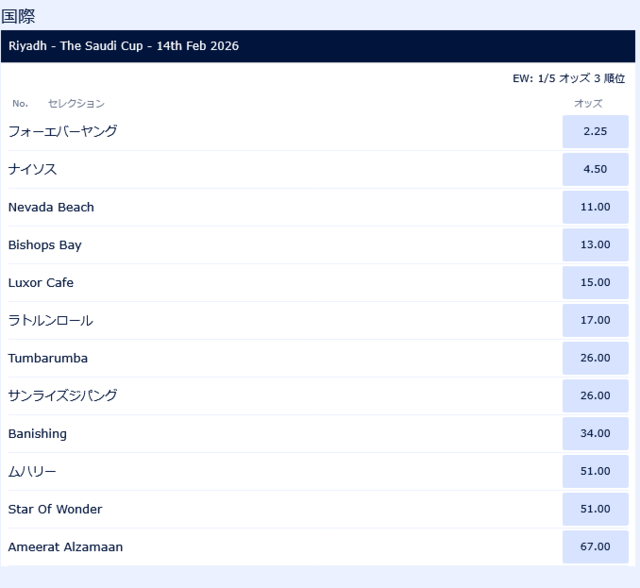
Task: Add Luxor Cafe 15.00 odds to betslip
Action: [595, 283]
